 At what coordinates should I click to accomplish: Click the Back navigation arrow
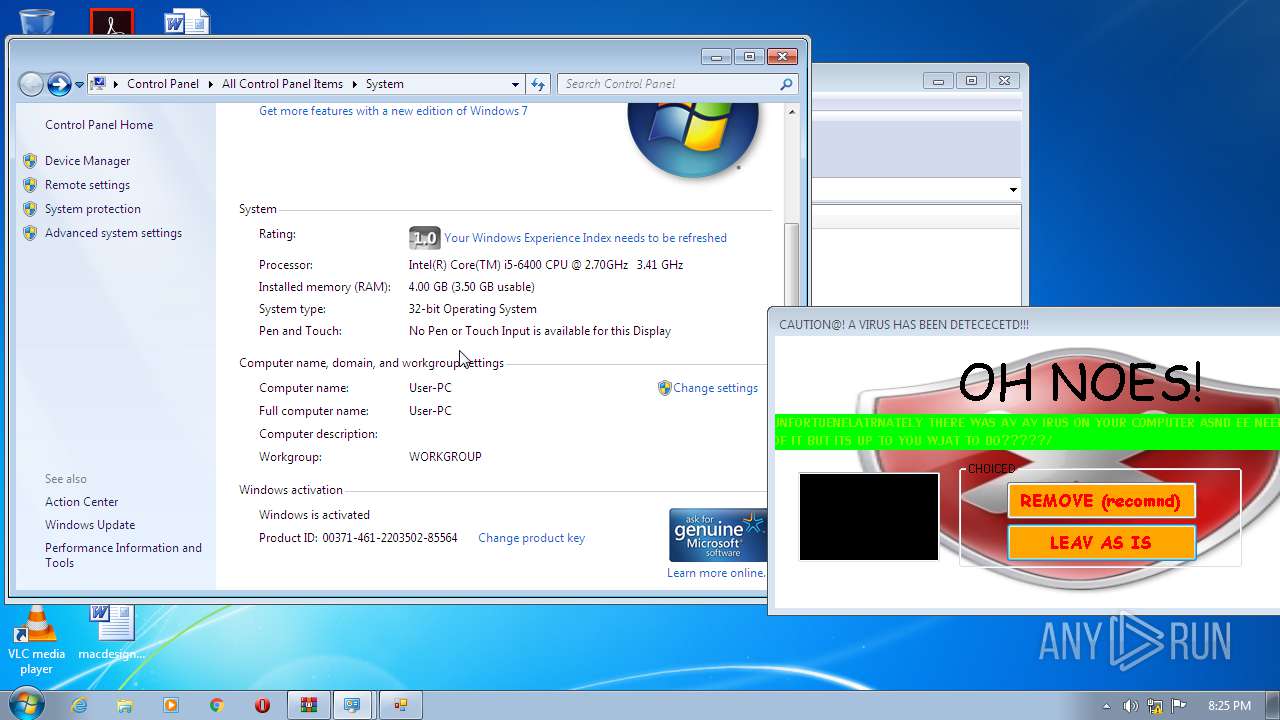(x=31, y=84)
